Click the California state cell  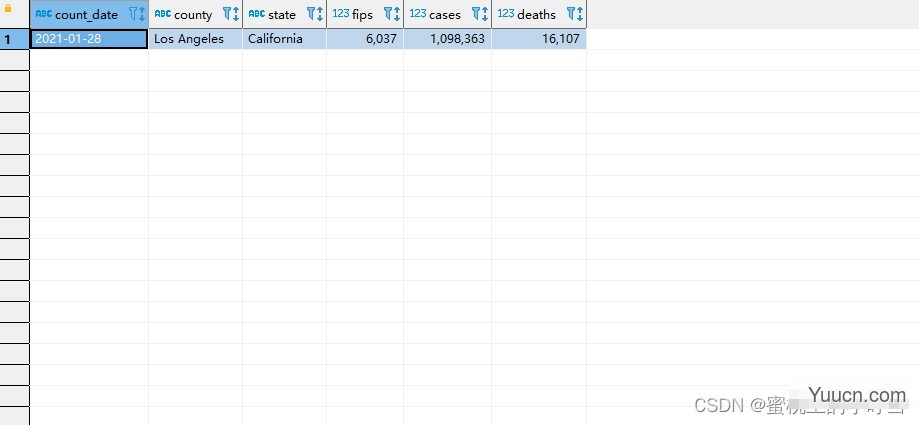coord(284,39)
